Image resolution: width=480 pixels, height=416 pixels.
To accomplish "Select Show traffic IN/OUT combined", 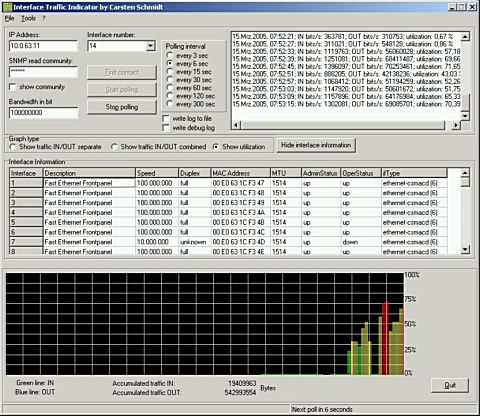I will pyautogui.click(x=114, y=147).
